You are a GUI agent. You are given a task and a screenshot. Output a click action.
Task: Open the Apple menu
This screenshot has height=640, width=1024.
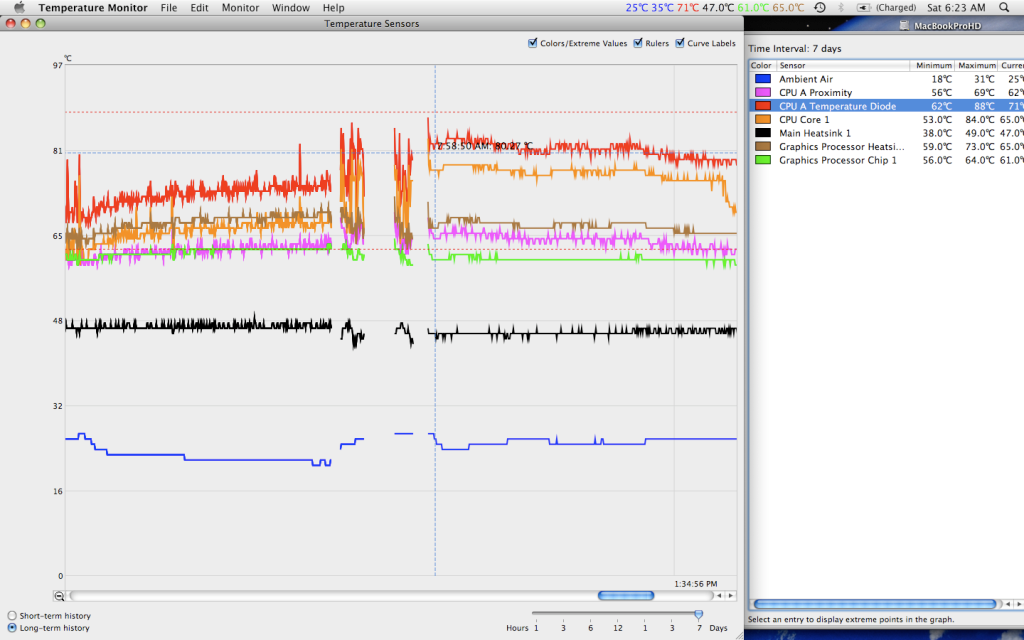(18, 8)
